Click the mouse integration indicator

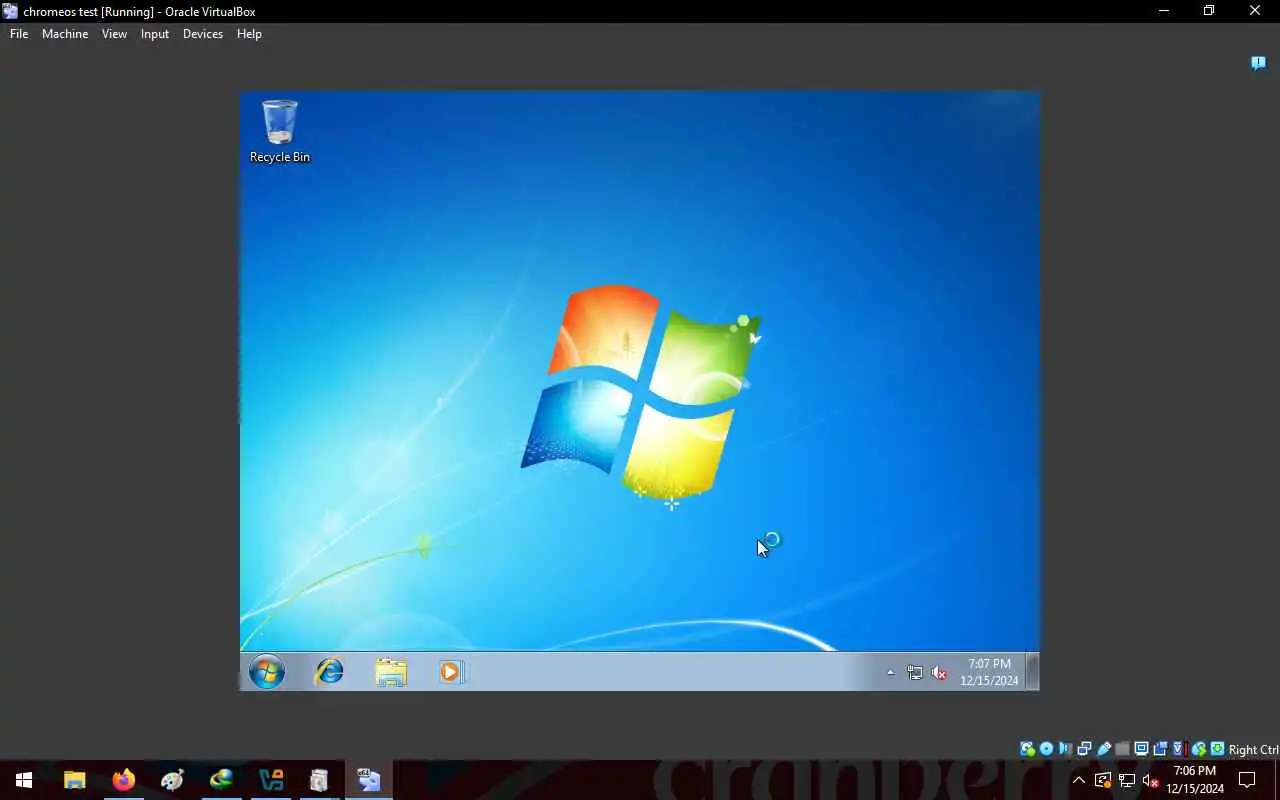[1198, 749]
